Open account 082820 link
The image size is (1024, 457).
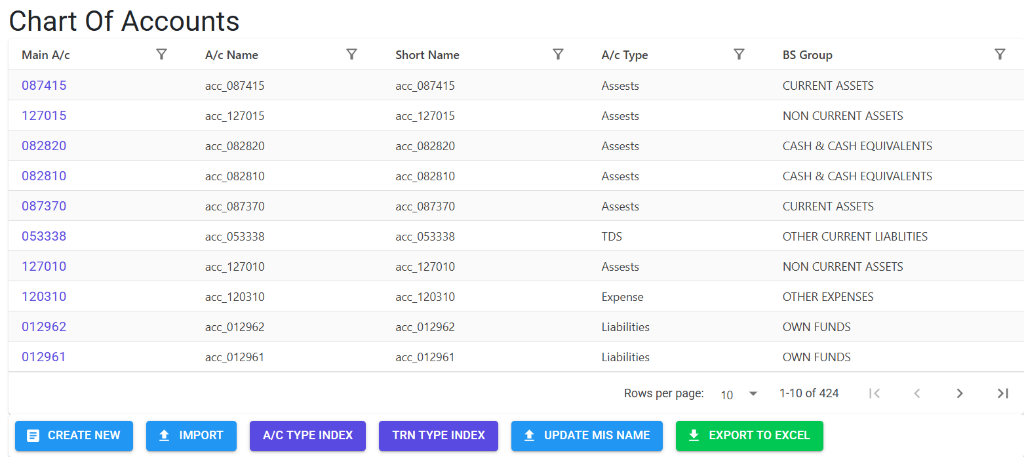click(x=44, y=146)
